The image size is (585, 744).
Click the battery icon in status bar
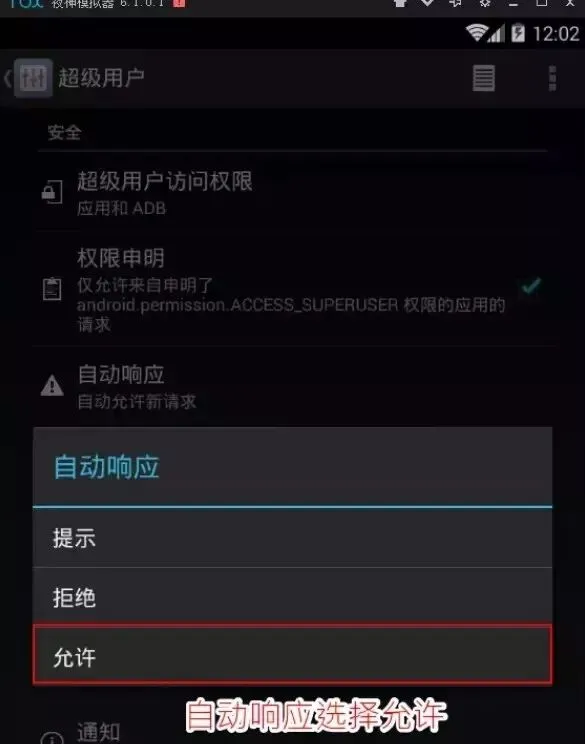[518, 33]
